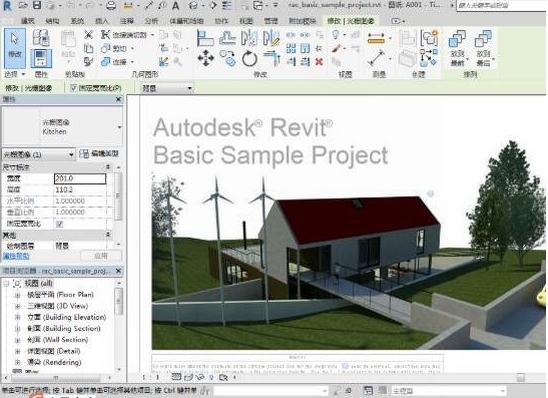Open the 建筑 Architecture ribbon tab

[x=28, y=21]
